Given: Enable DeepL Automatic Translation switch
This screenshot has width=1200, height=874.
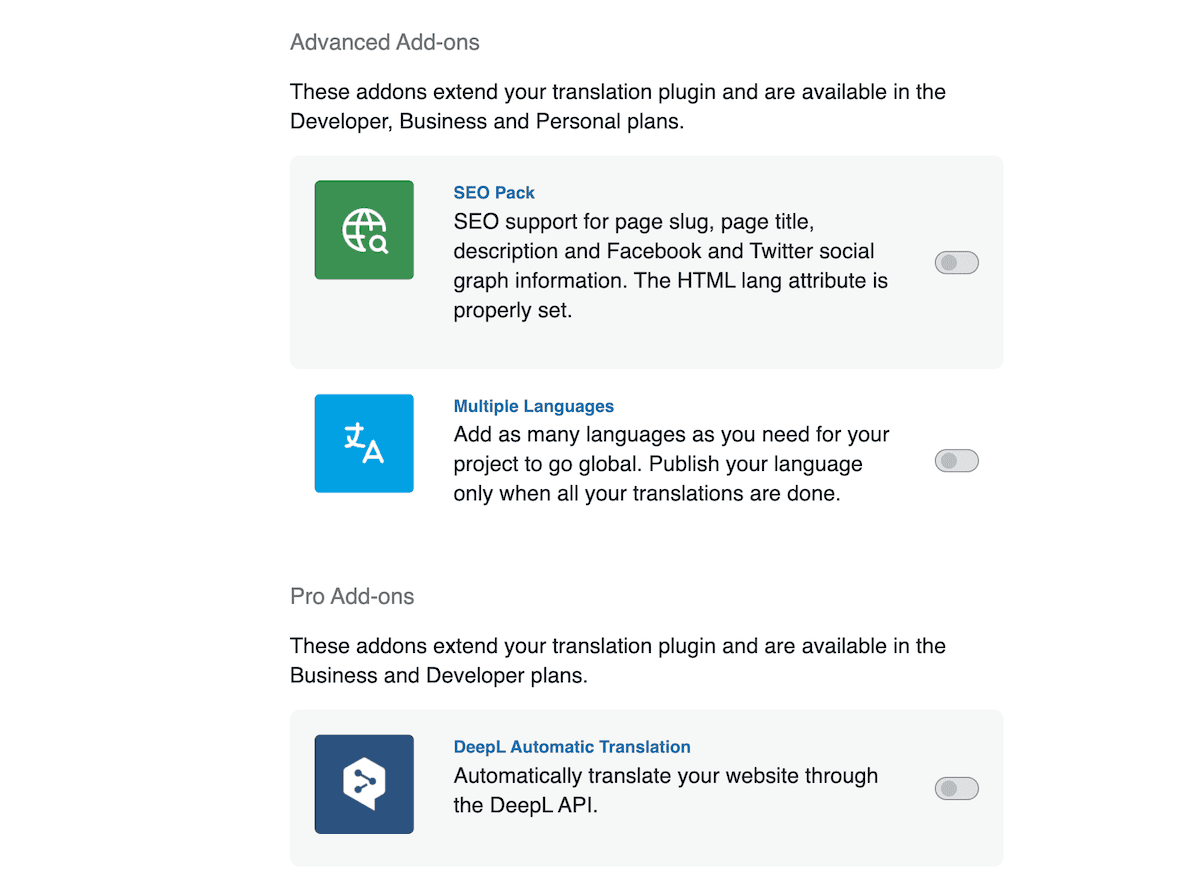Looking at the screenshot, I should click(x=955, y=788).
